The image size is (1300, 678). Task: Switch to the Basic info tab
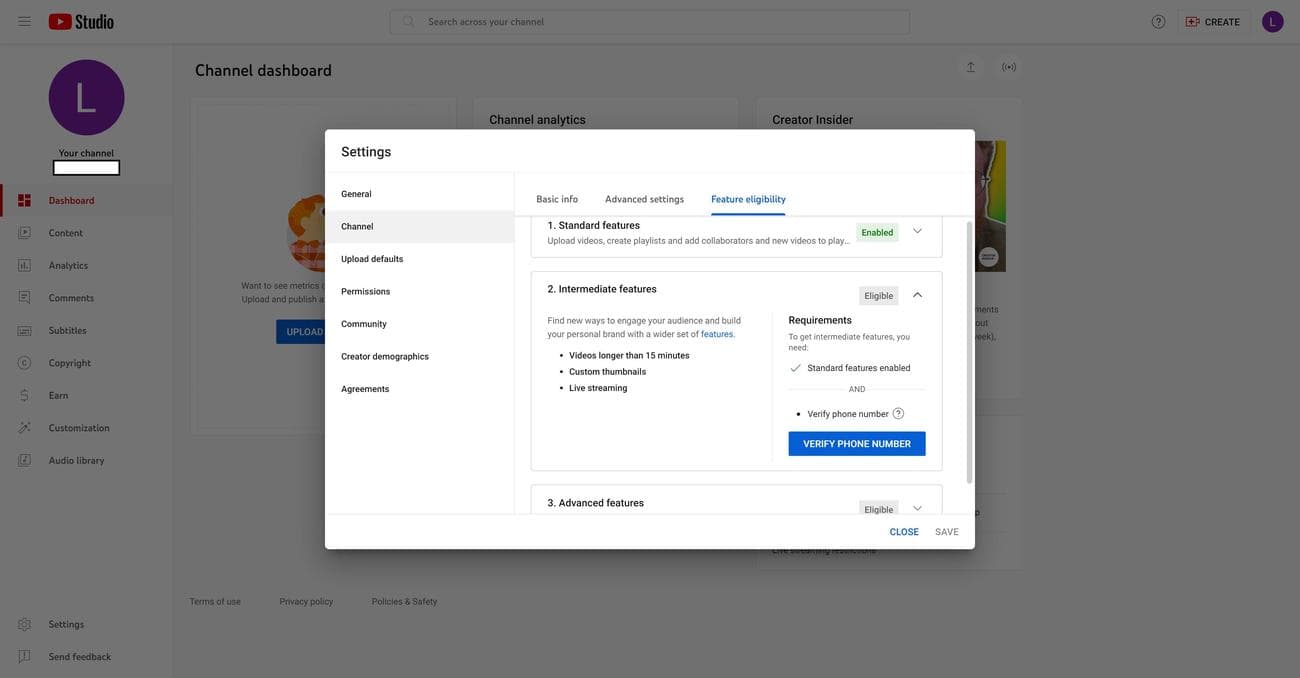[557, 199]
